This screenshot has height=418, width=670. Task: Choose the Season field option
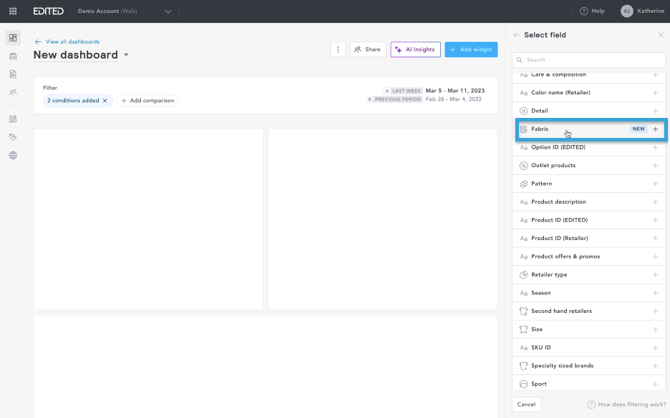pos(541,293)
